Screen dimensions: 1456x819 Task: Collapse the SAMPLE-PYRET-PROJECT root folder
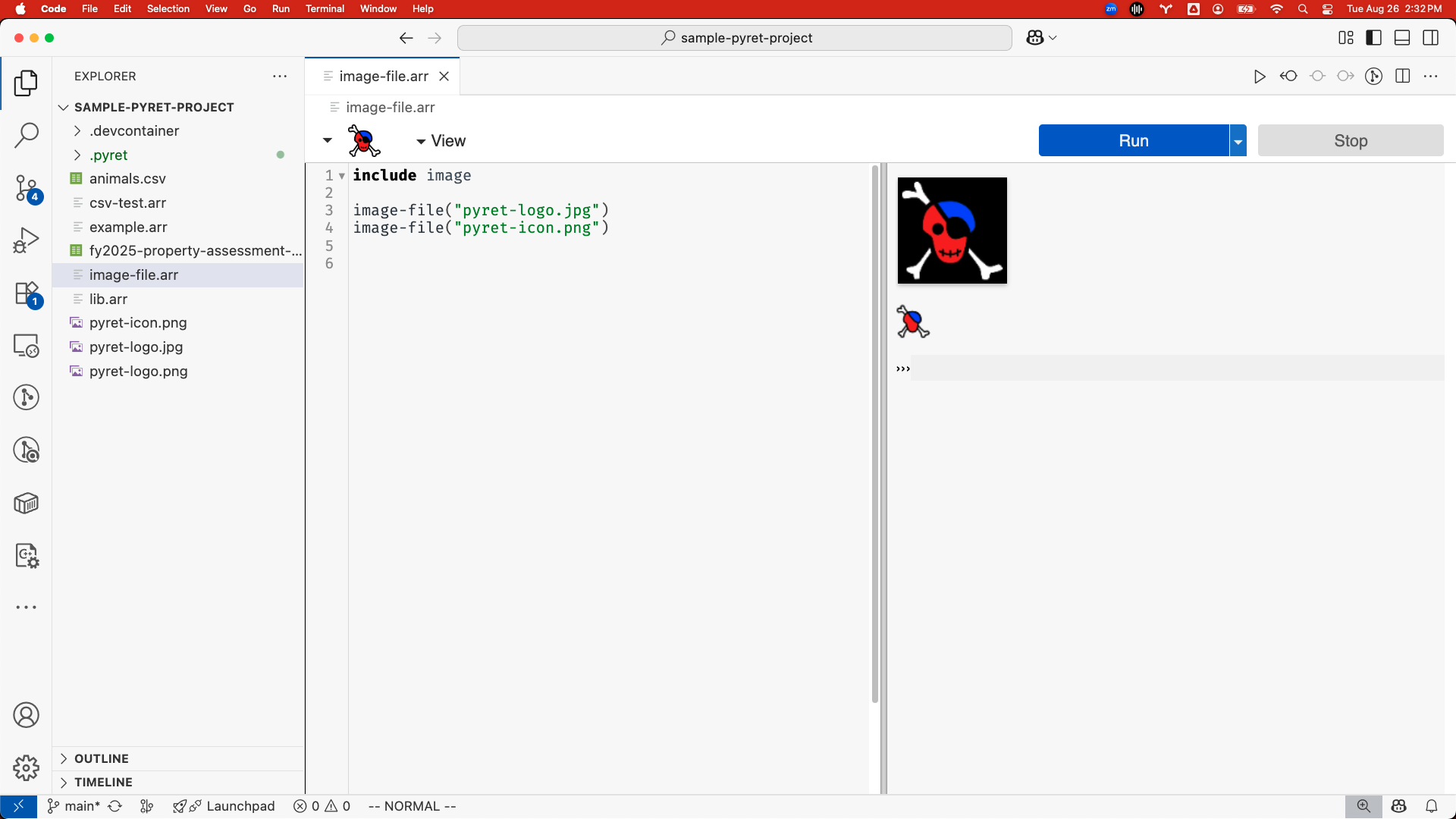coord(64,107)
